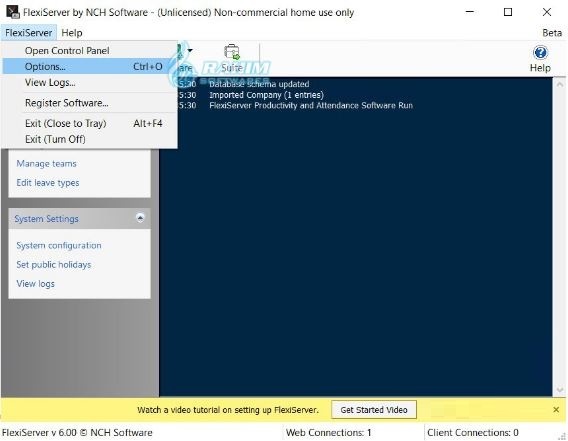Image resolution: width=568 pixels, height=441 pixels.
Task: Select Options... from the menu
Action: click(x=89, y=67)
